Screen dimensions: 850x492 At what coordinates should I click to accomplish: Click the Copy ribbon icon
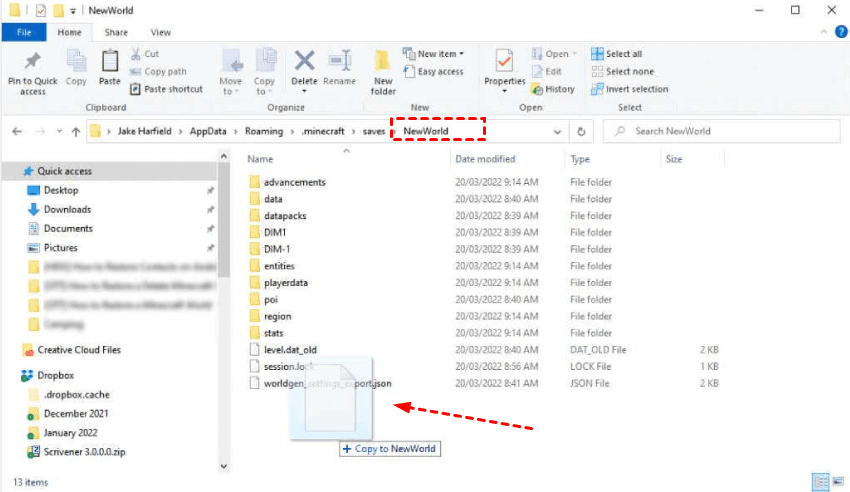[76, 61]
